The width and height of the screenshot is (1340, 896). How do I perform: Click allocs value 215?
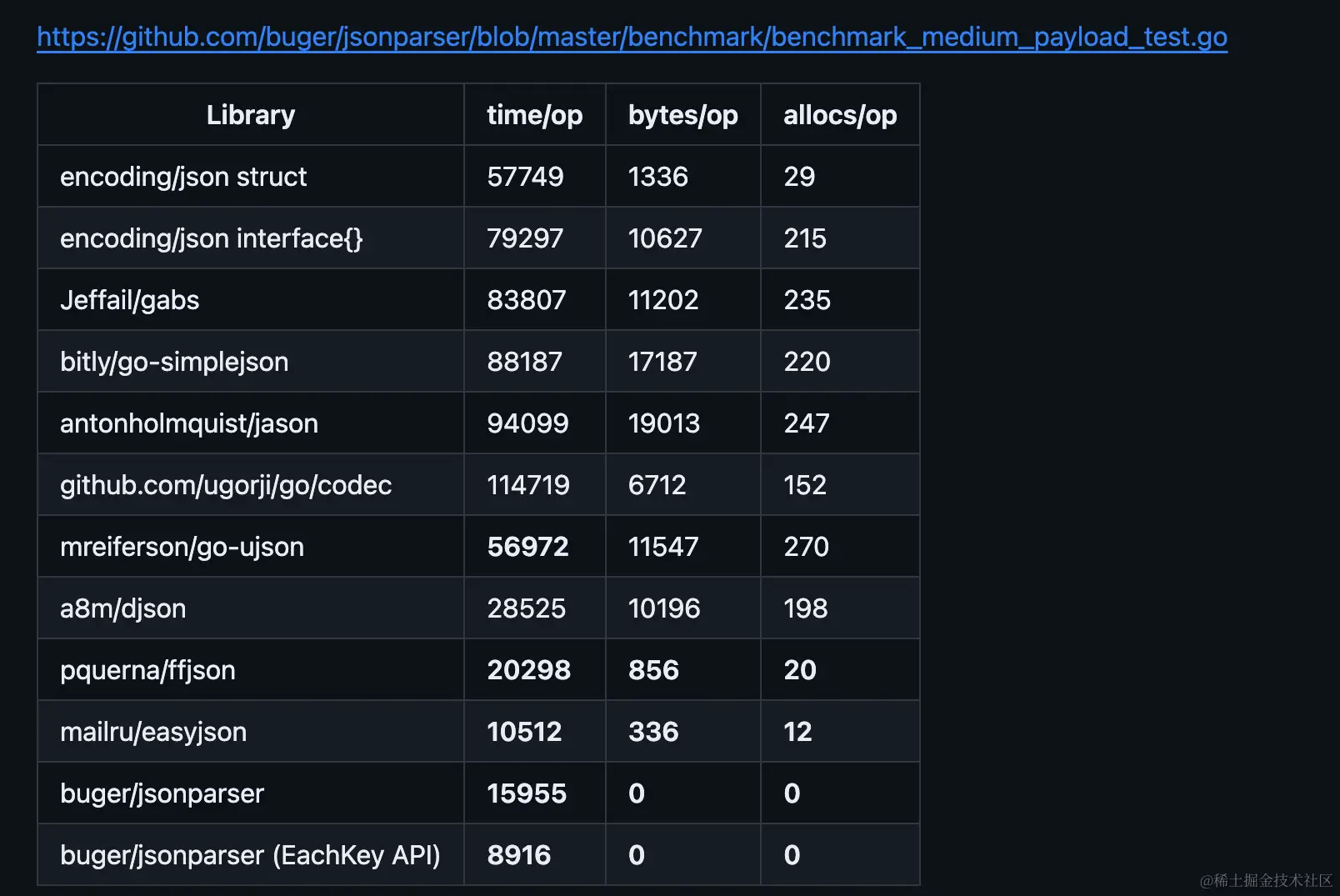[x=805, y=238]
